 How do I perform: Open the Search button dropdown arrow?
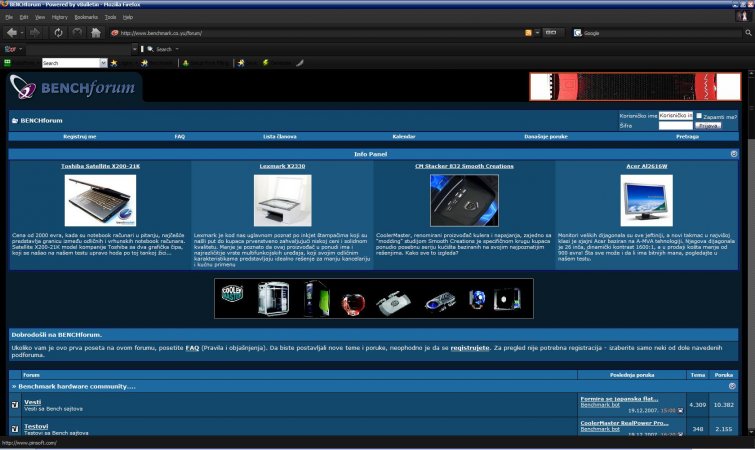pyautogui.click(x=177, y=49)
